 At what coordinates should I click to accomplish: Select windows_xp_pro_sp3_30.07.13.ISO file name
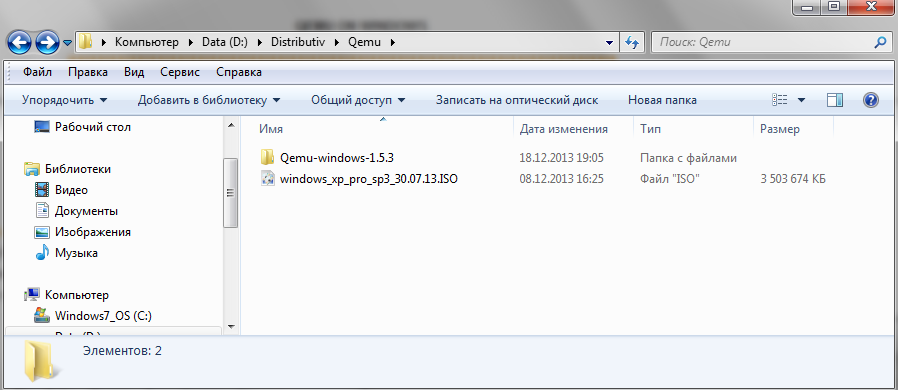coord(369,179)
